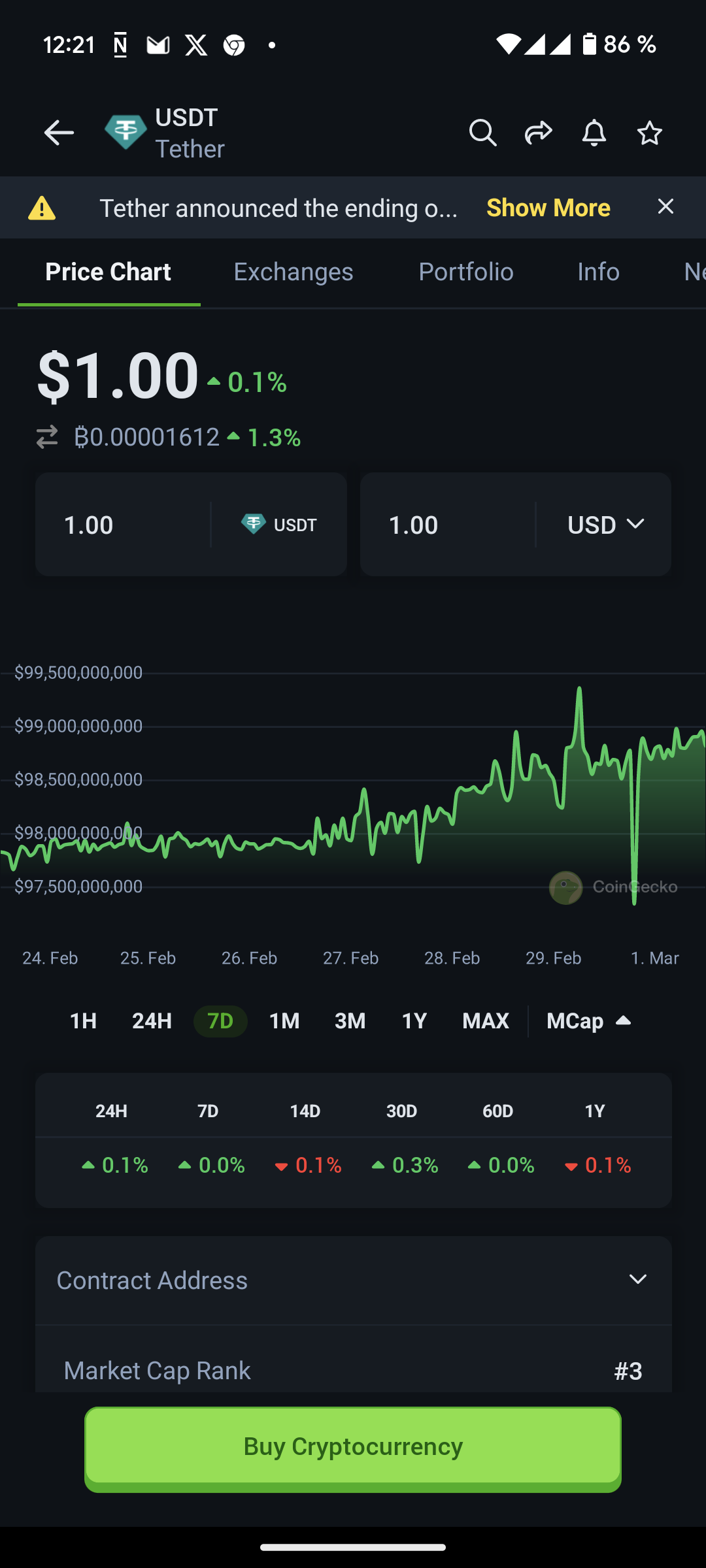Open the search magnifier icon
Screen dimensions: 706x1568
482,133
